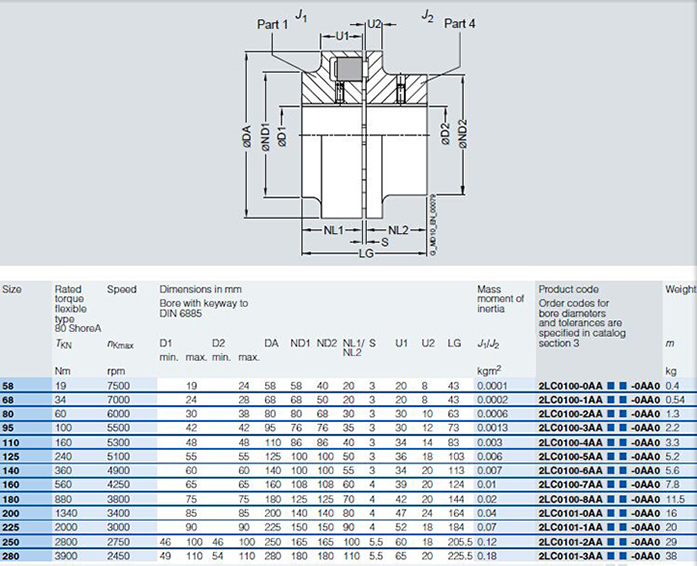
Task: Select the size 58 row label
Action: pos(9,385)
